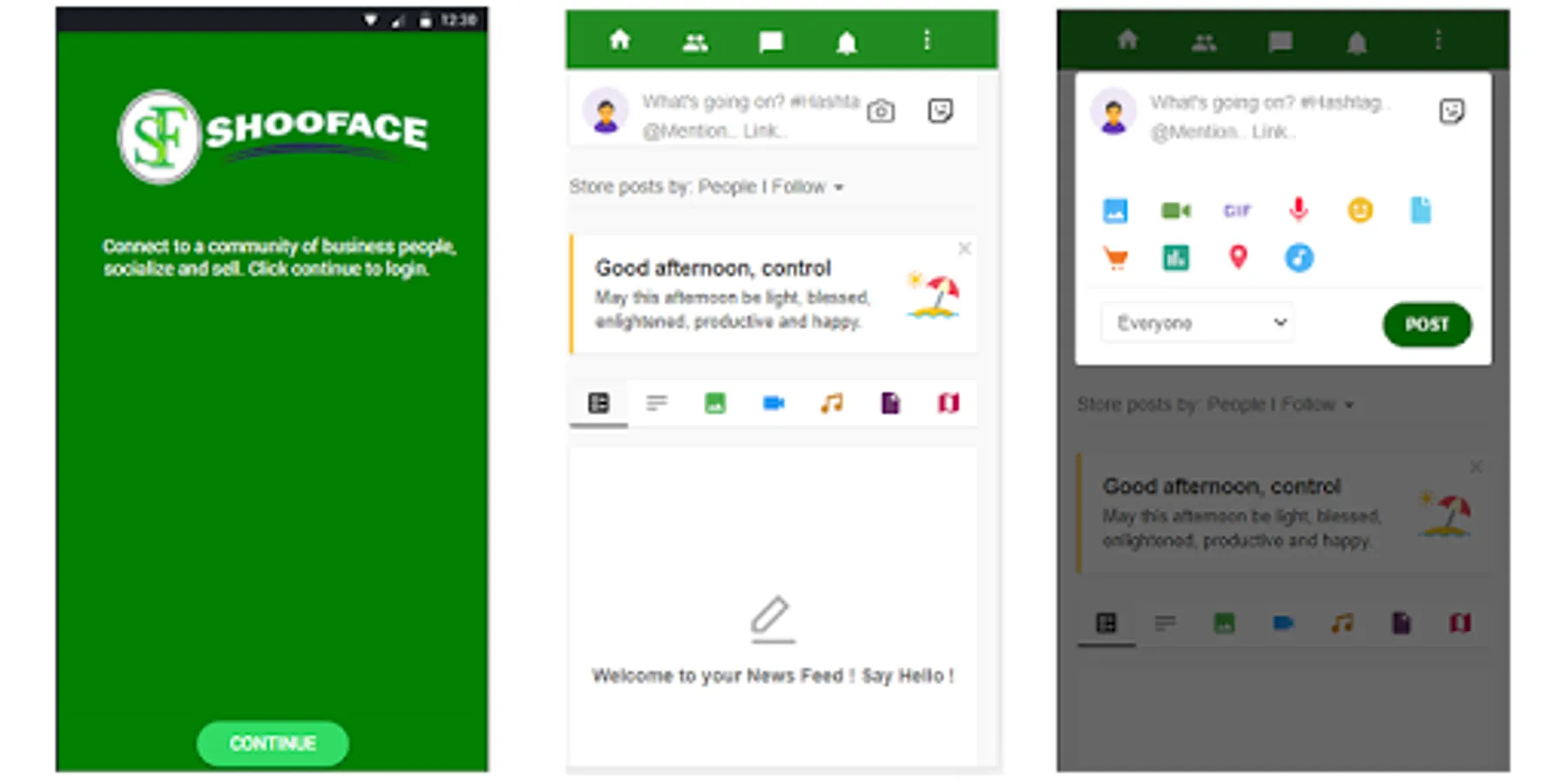Attach an image using the composer photo icon
The image size is (1568, 784).
pyautogui.click(x=1115, y=211)
